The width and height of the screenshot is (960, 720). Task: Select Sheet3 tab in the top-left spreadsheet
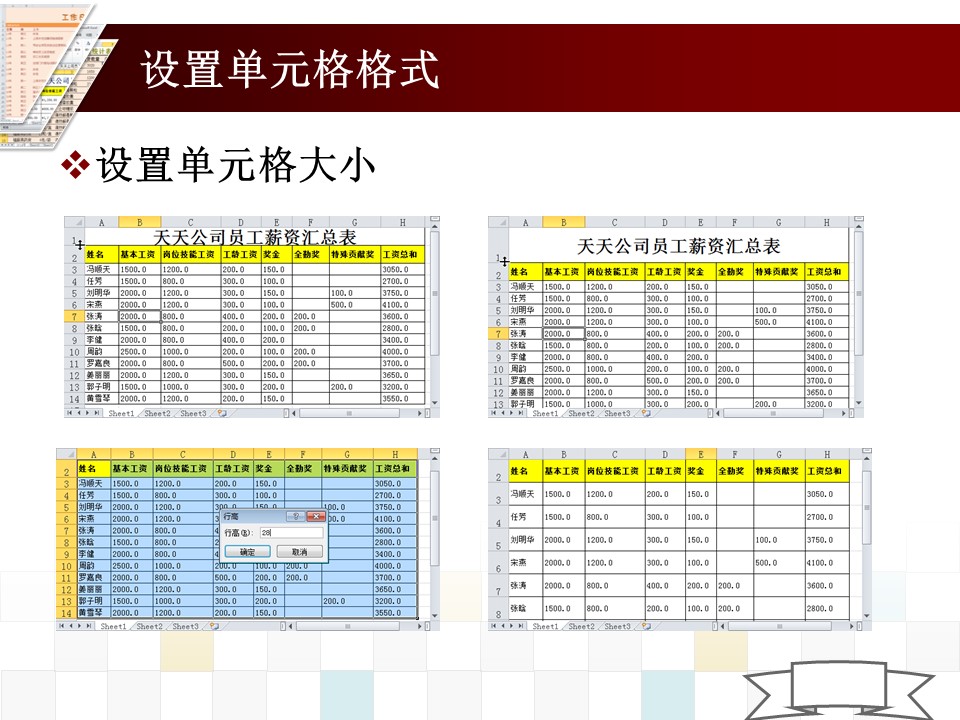coord(193,413)
